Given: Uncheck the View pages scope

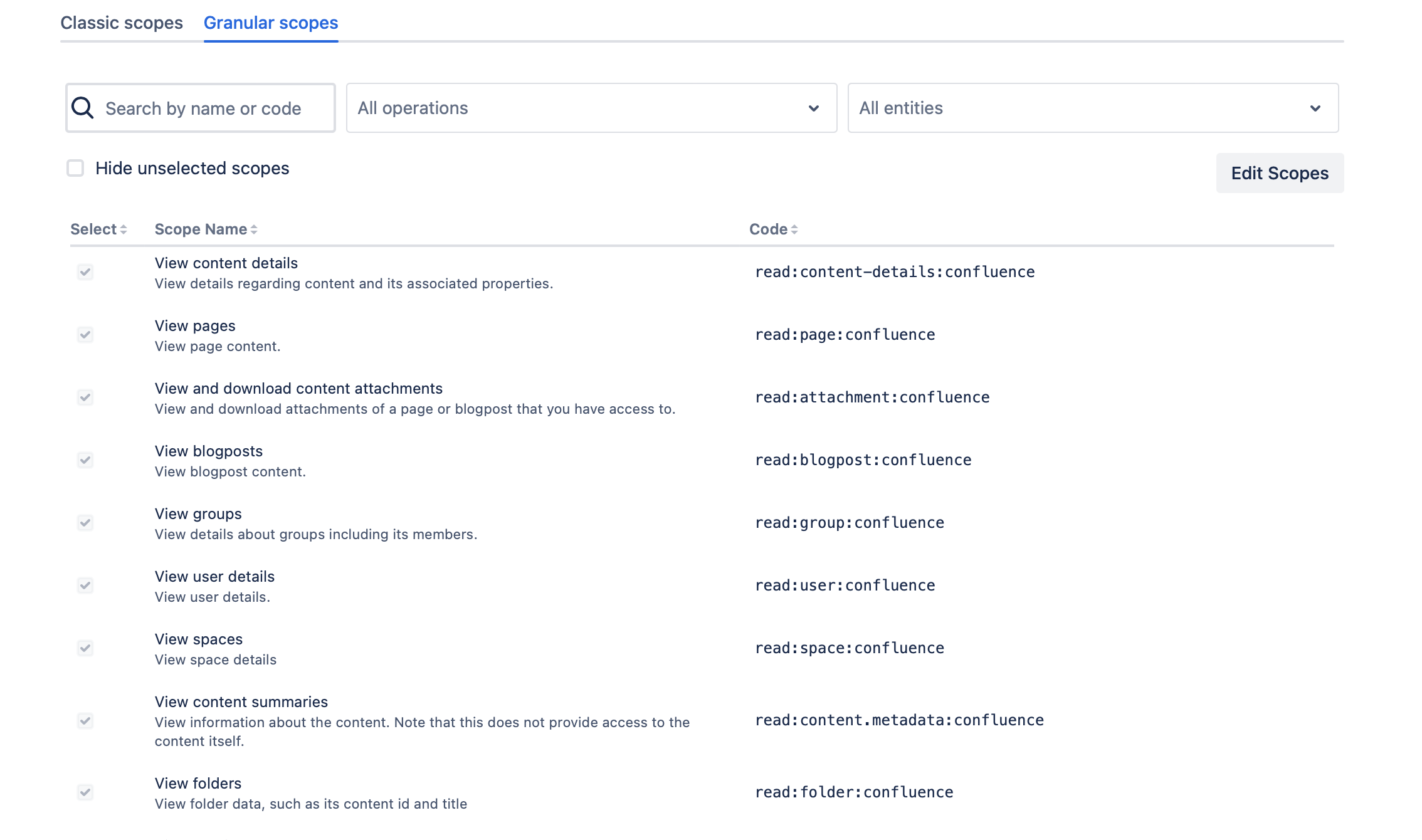Looking at the screenshot, I should [85, 334].
